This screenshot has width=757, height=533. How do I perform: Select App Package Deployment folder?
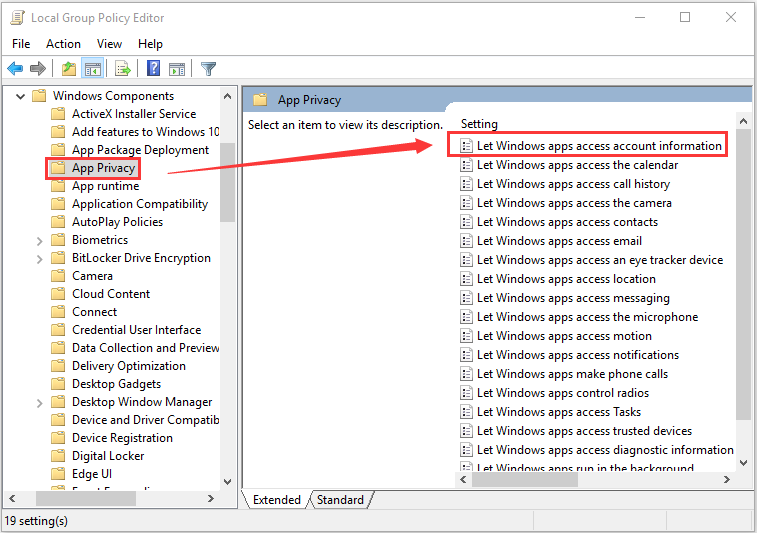140,150
